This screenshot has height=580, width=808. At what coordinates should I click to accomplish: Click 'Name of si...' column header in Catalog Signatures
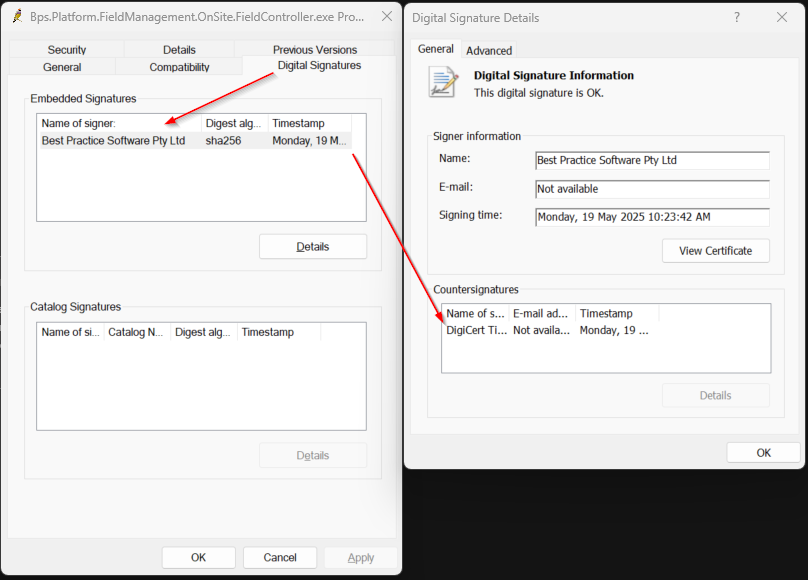pyautogui.click(x=71, y=332)
